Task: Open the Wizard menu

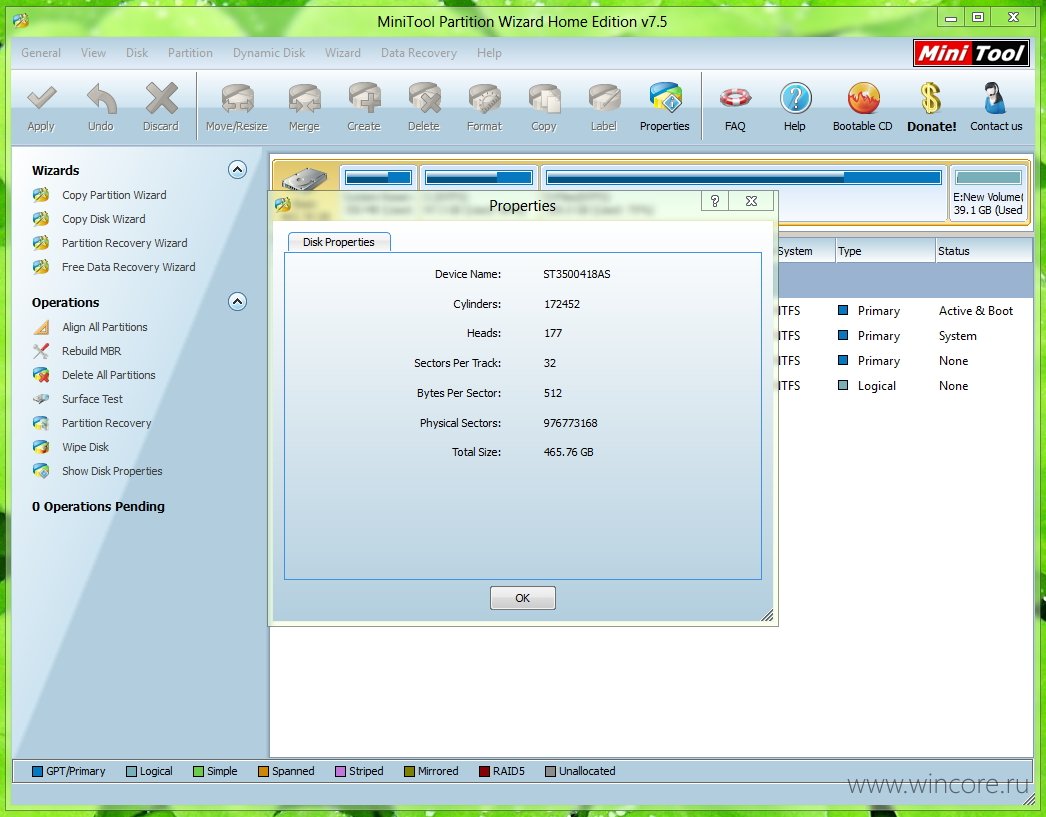Action: tap(343, 53)
